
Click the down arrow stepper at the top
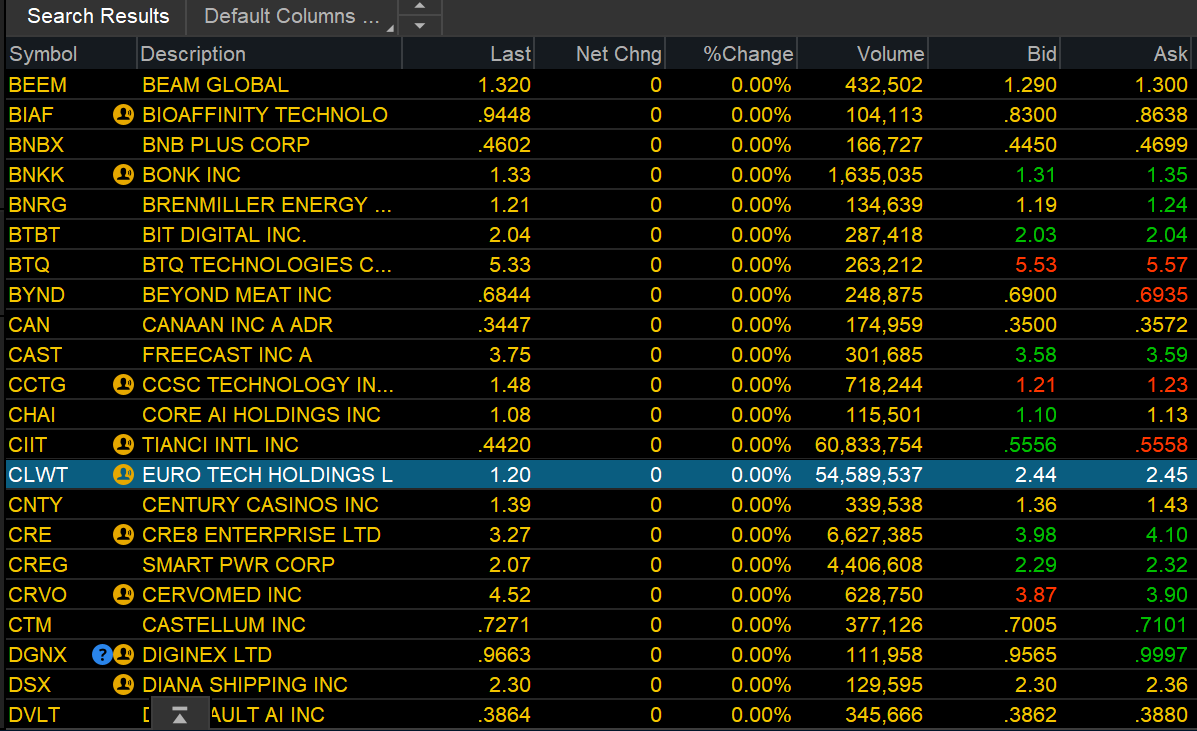pos(419,25)
